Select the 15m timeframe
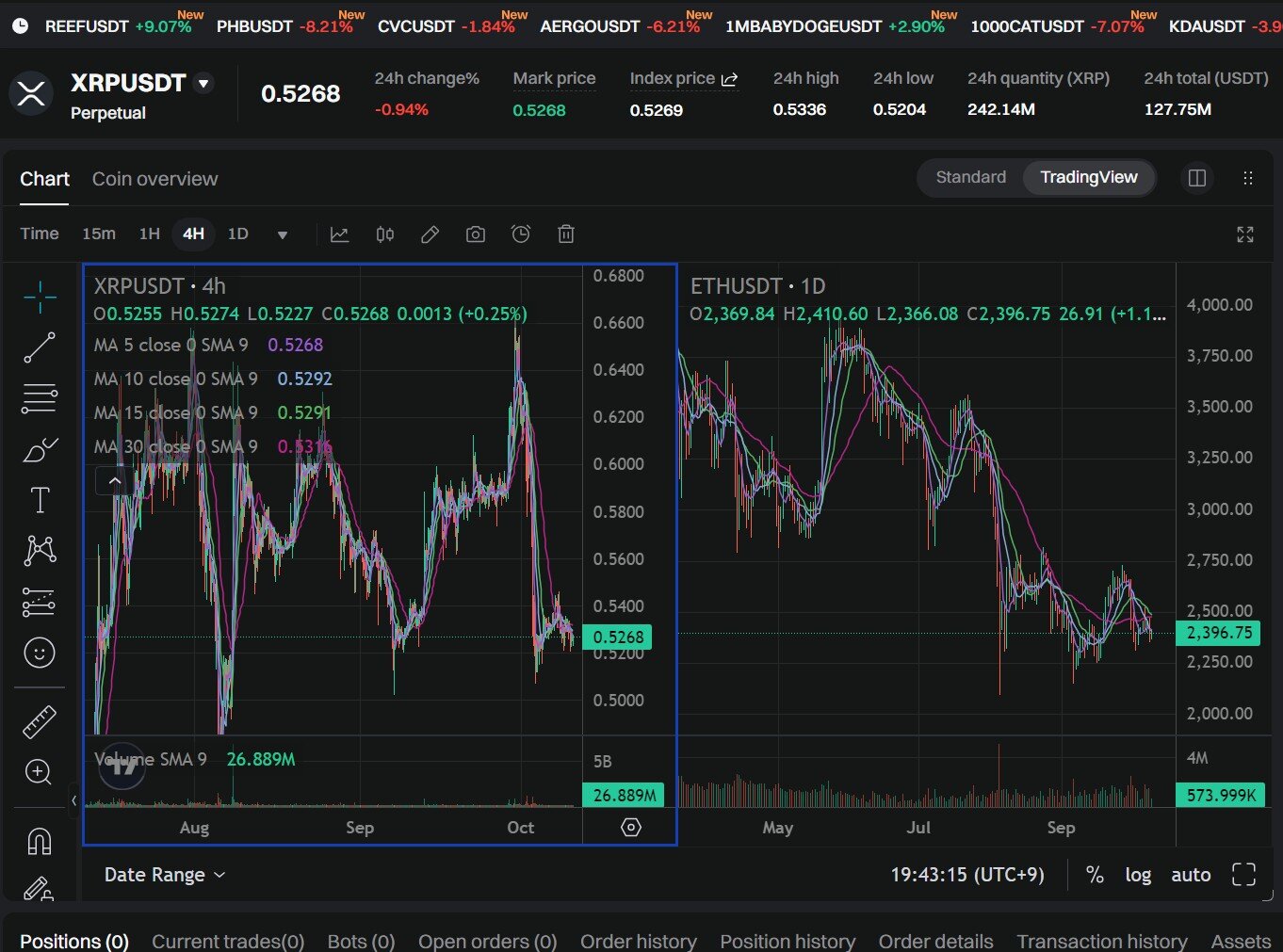 coord(99,234)
